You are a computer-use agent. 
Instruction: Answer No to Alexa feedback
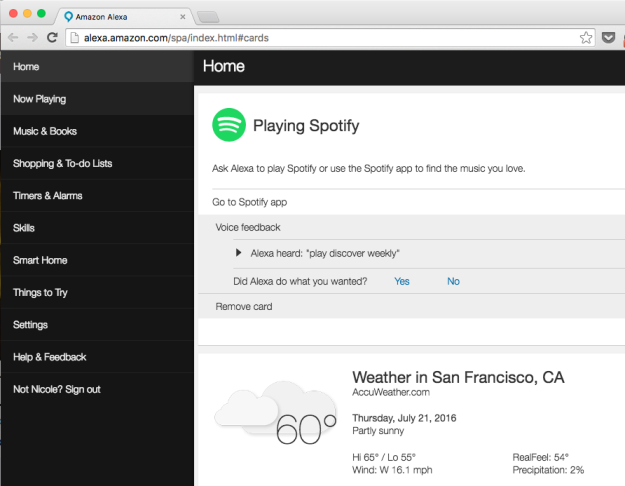pos(453,281)
